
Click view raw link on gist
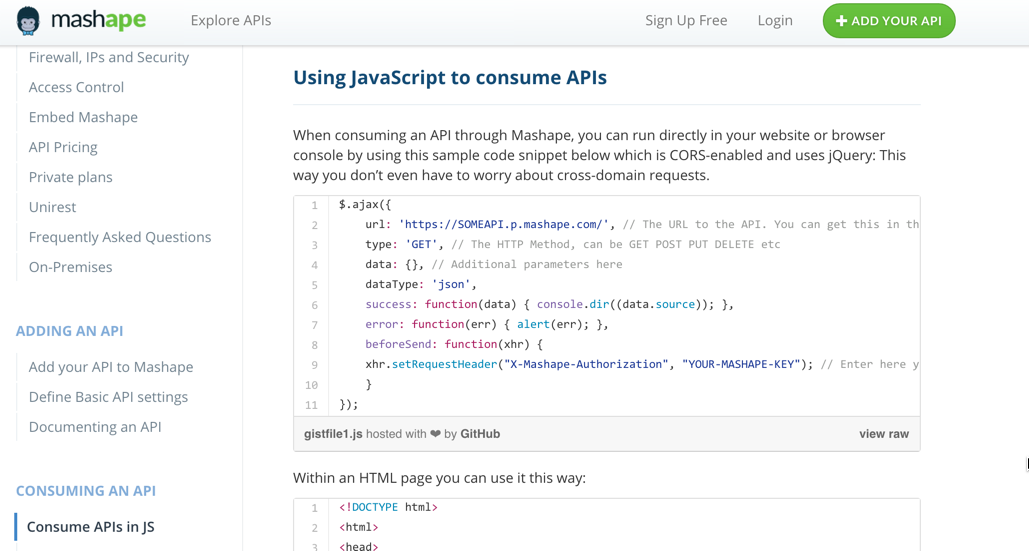(883, 434)
